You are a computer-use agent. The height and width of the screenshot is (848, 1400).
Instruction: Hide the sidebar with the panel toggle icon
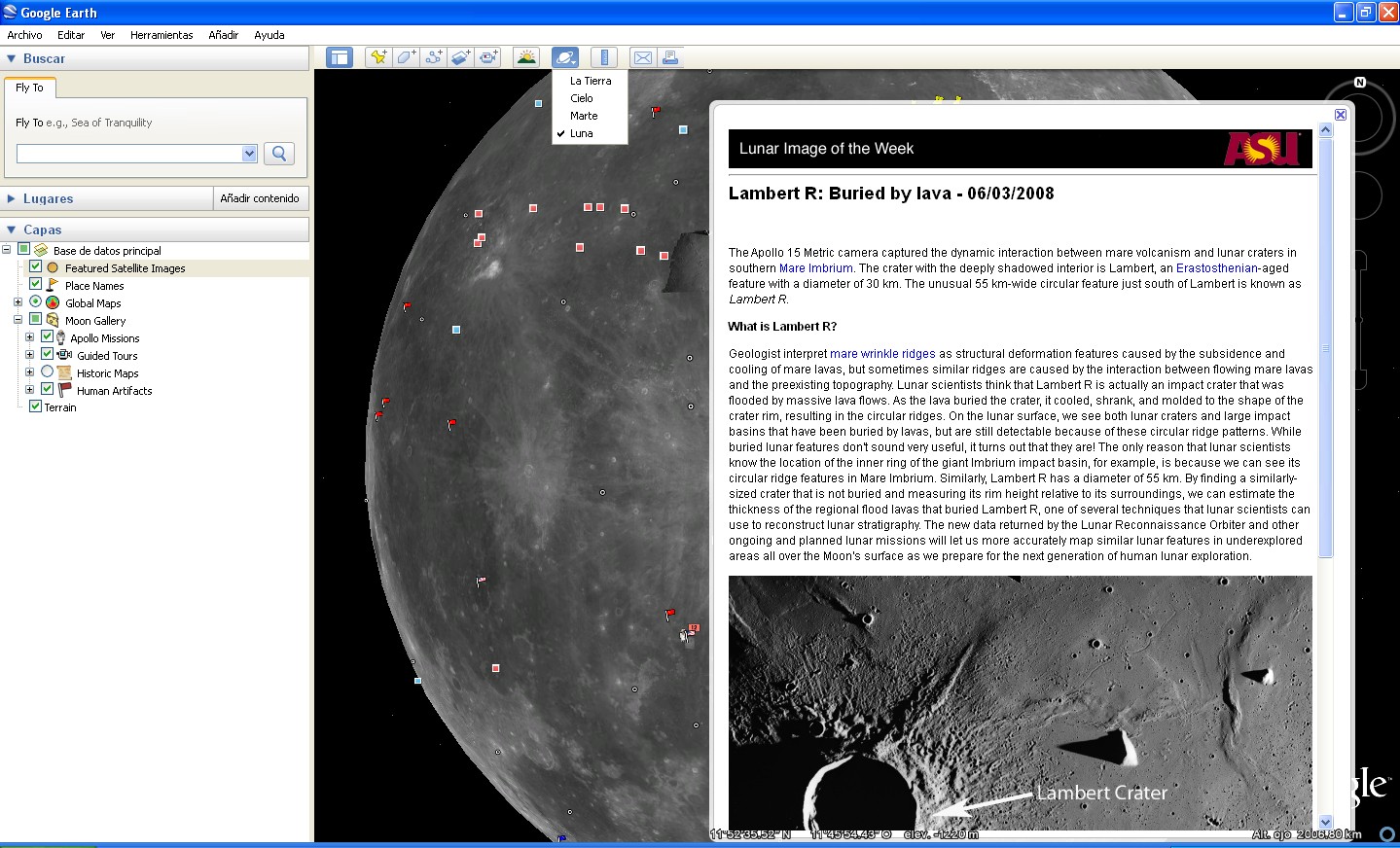click(339, 57)
